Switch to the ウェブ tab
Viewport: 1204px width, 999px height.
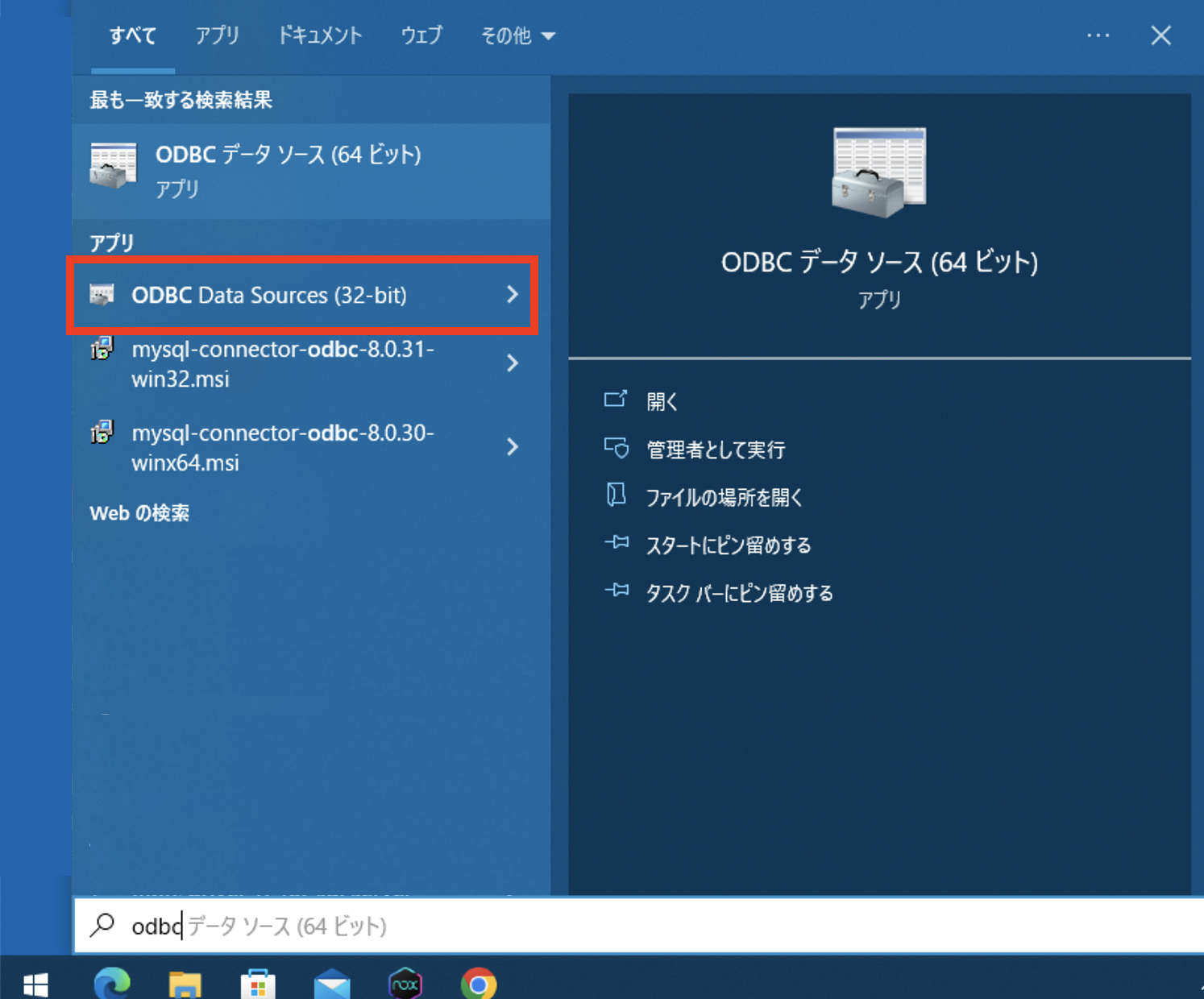click(421, 35)
